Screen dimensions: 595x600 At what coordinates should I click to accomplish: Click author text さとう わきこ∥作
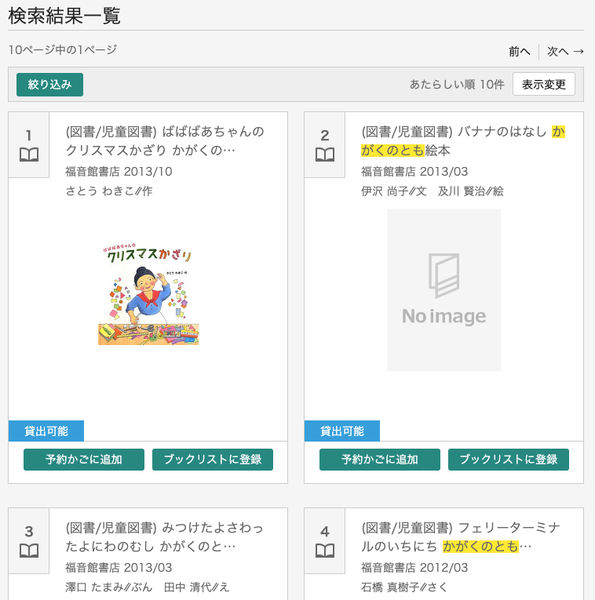pyautogui.click(x=109, y=191)
